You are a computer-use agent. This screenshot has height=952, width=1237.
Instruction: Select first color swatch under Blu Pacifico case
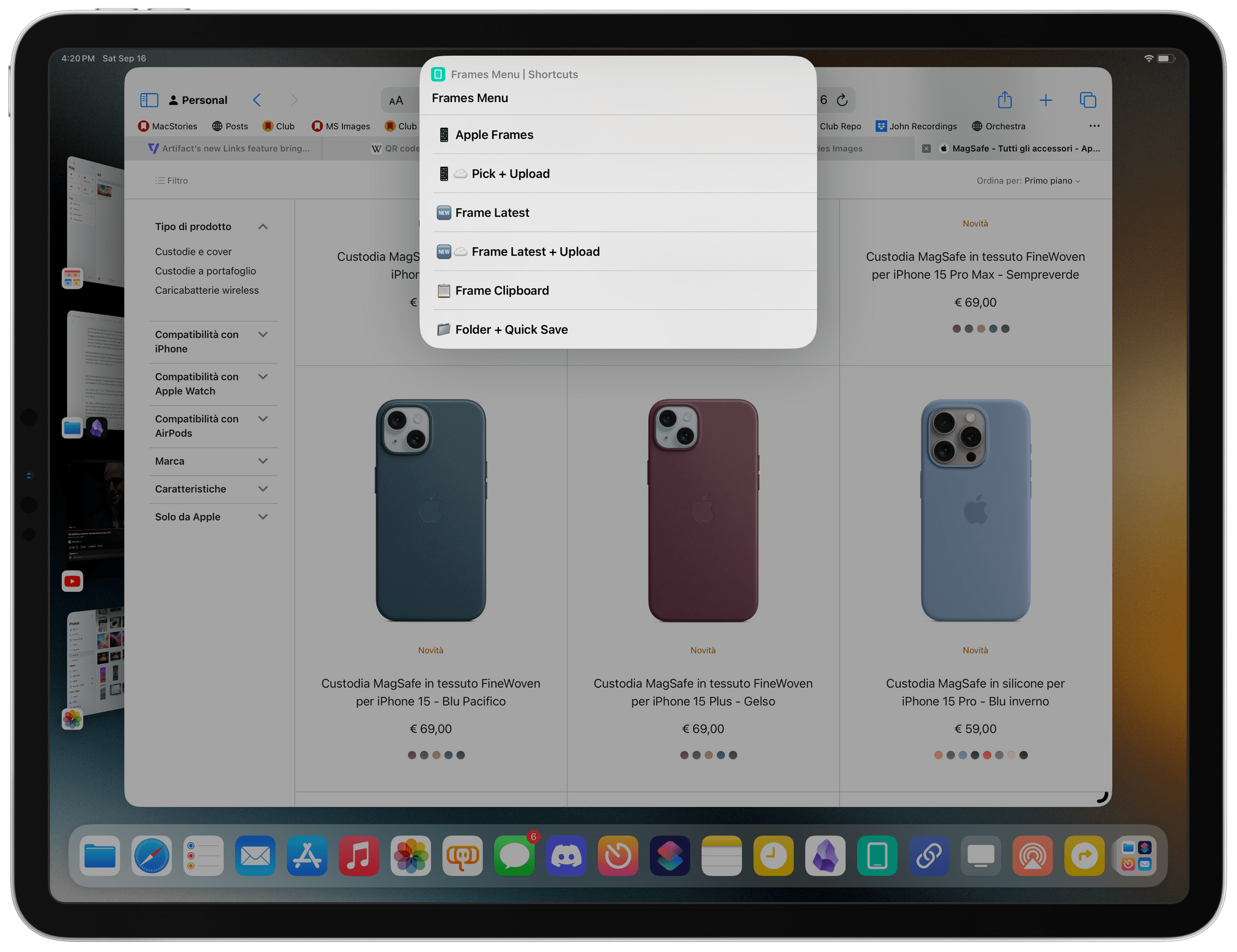(412, 755)
